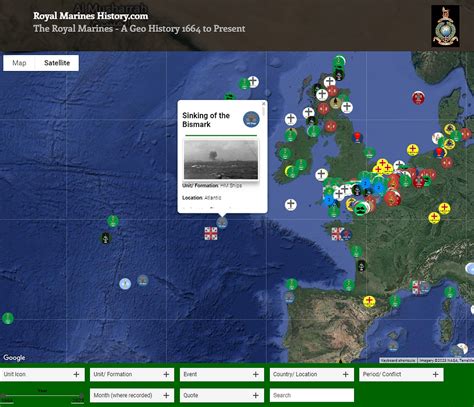Click the round unit badge in the Bismark popup
The width and height of the screenshot is (474, 407).
(251, 119)
